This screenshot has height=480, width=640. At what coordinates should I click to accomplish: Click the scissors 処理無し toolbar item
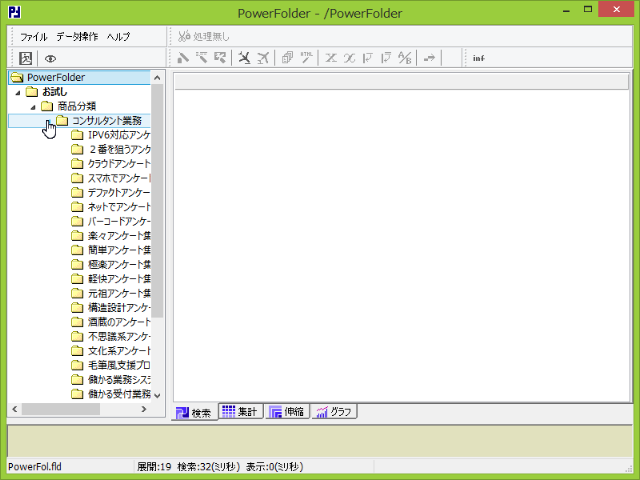pyautogui.click(x=203, y=37)
